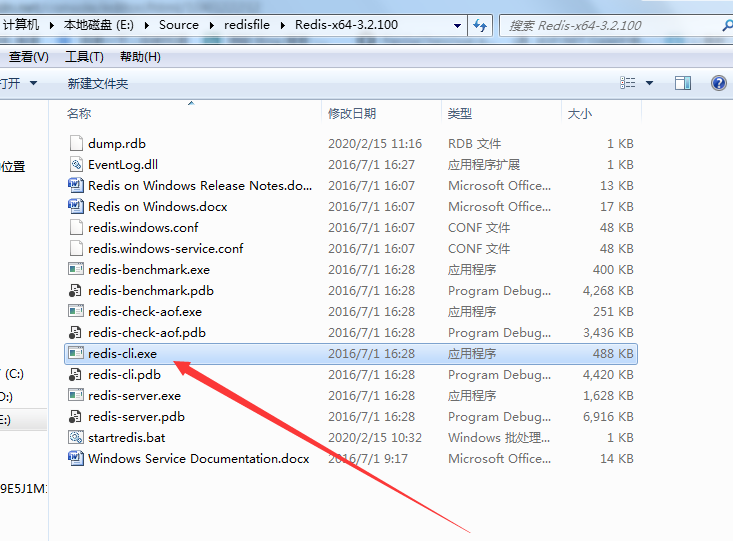Click the Windows Service Documentation.docx Word icon
The image size is (733, 541).
tap(76, 459)
